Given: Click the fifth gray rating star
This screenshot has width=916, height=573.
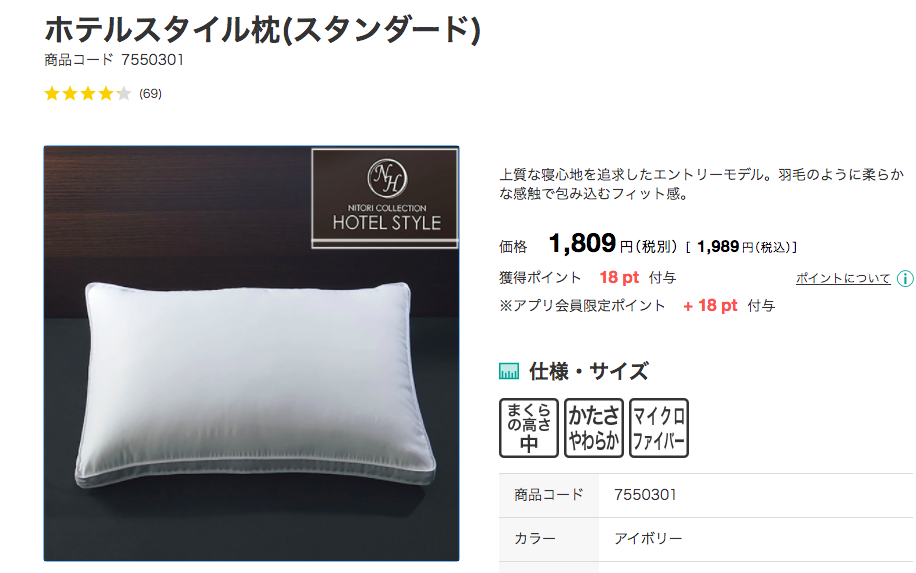Looking at the screenshot, I should pyautogui.click(x=124, y=93).
